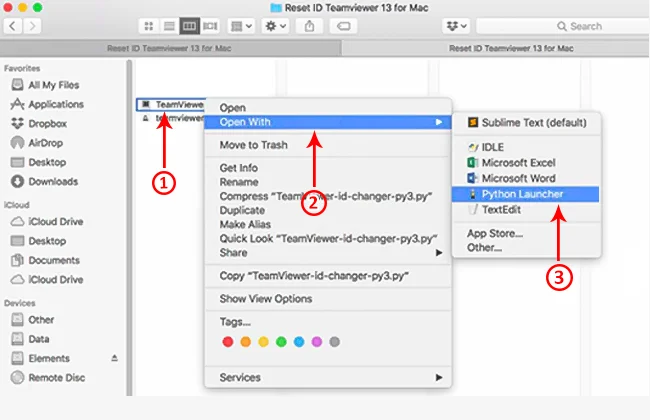Screen dimensions: 650x420
Task: Choose Get Info in context menu
Action: click(327, 168)
